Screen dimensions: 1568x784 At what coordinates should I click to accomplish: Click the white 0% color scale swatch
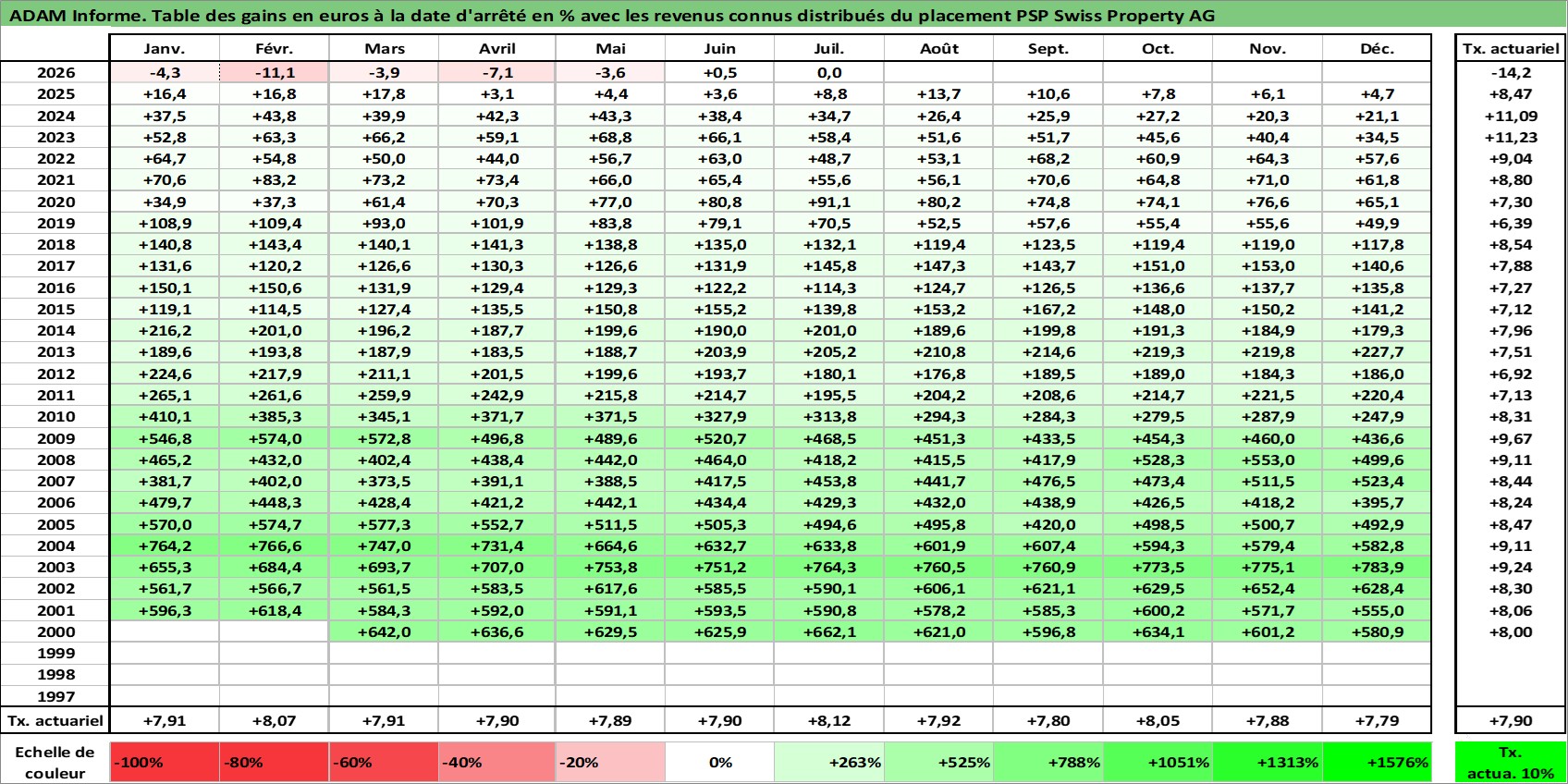(x=719, y=763)
